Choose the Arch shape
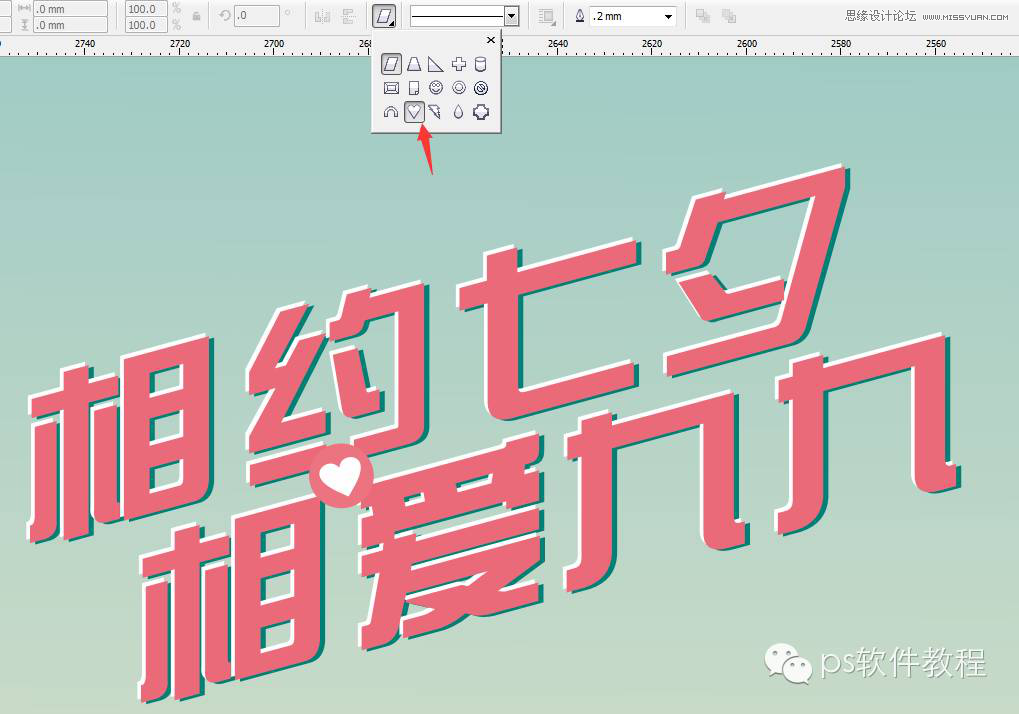The height and width of the screenshot is (714, 1019). (x=391, y=112)
